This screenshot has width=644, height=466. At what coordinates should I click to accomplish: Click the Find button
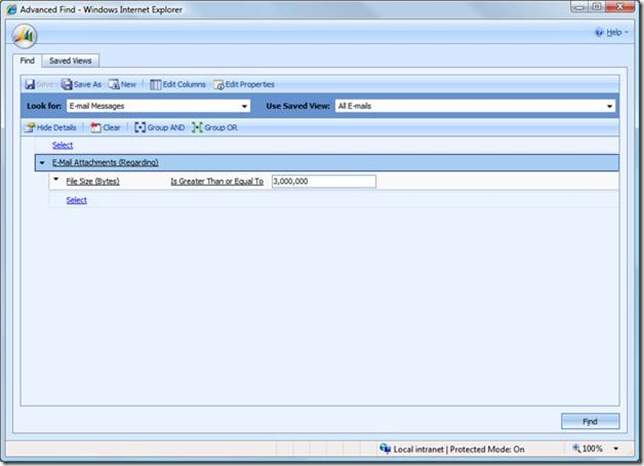(x=590, y=421)
